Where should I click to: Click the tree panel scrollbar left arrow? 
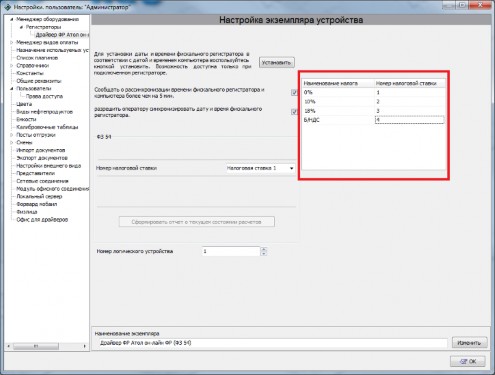(x=8, y=346)
